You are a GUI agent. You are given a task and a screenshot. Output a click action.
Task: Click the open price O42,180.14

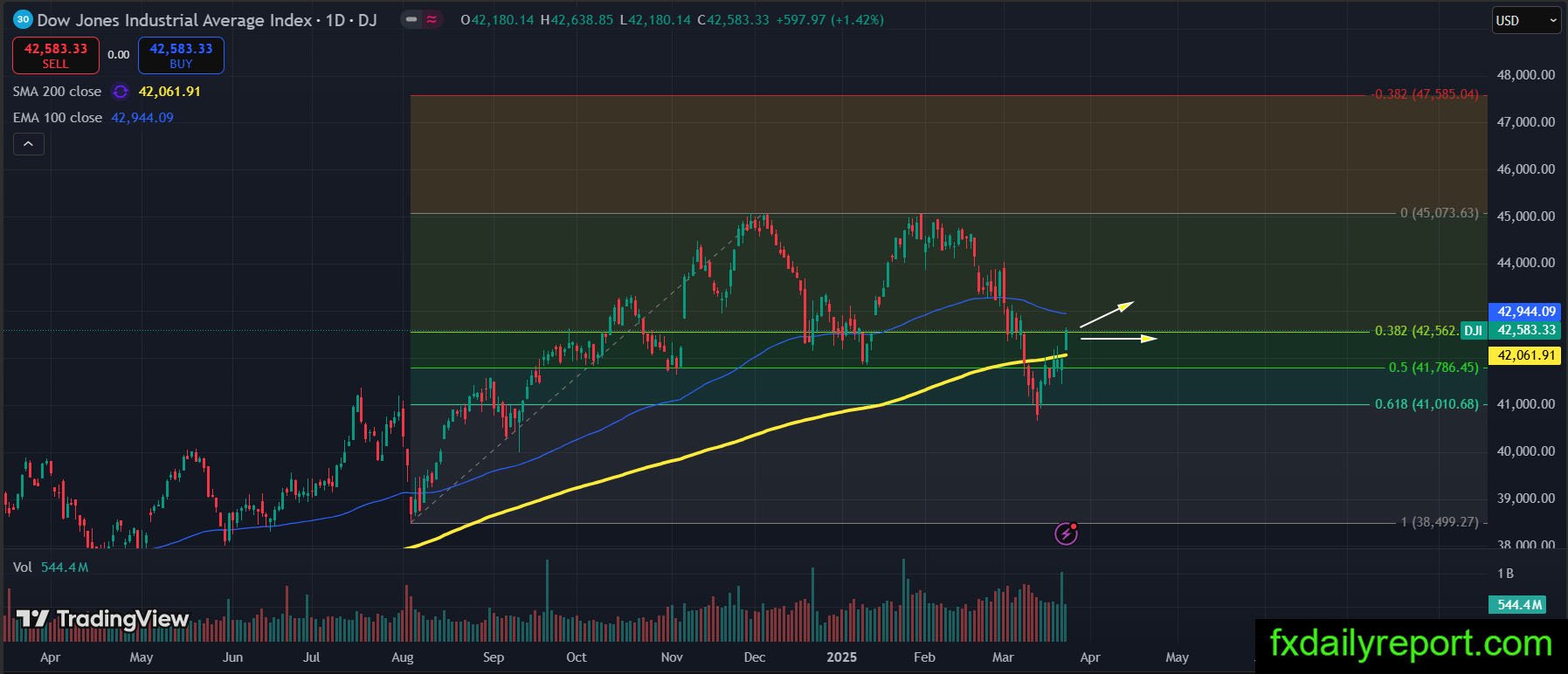[x=497, y=19]
